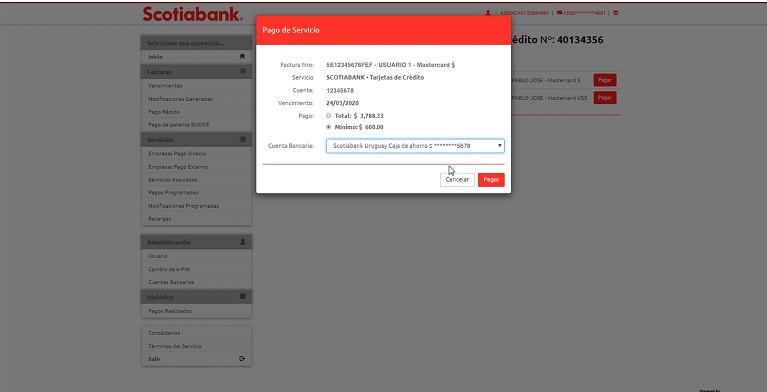This screenshot has width=767, height=392.
Task: Open the Cuenta Bancaria dropdown
Action: (x=415, y=146)
